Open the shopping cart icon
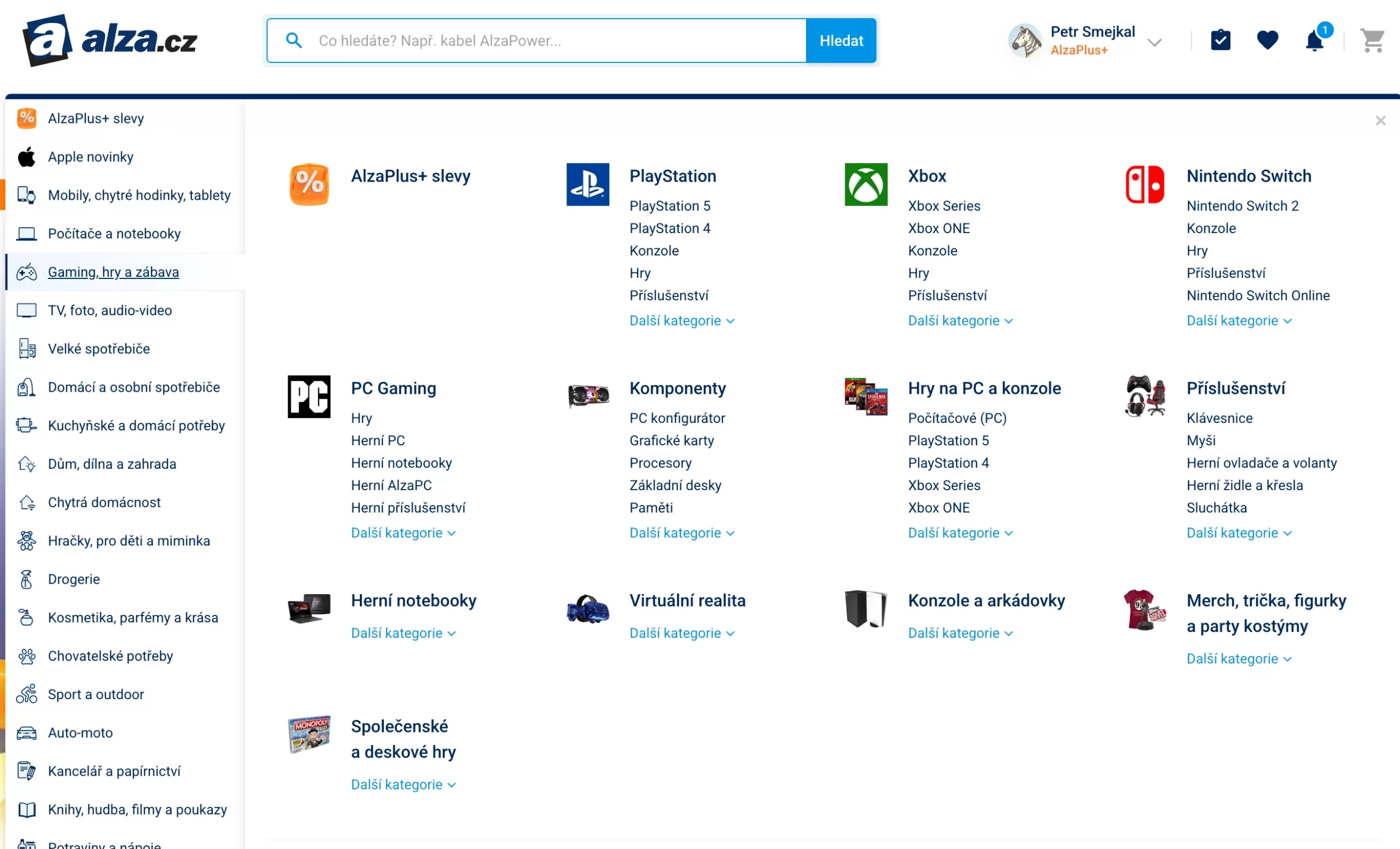This screenshot has width=1400, height=849. point(1372,40)
